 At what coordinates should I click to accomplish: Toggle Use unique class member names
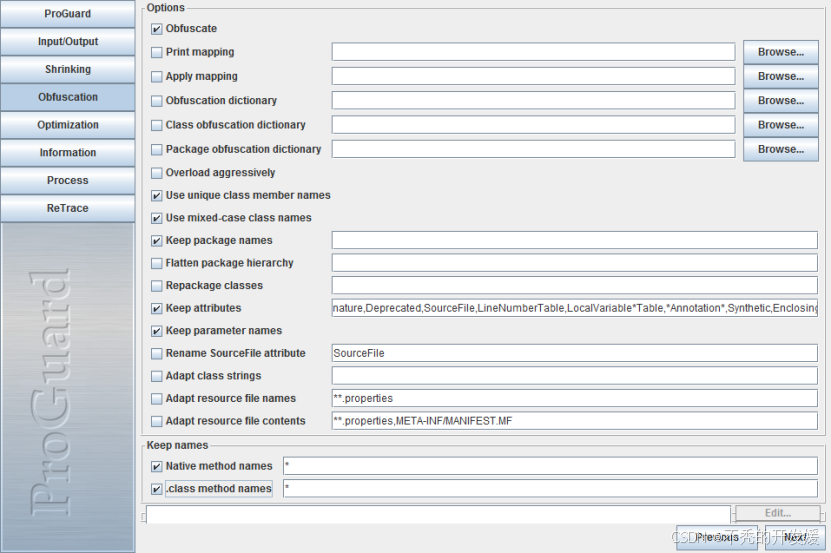pyautogui.click(x=156, y=196)
